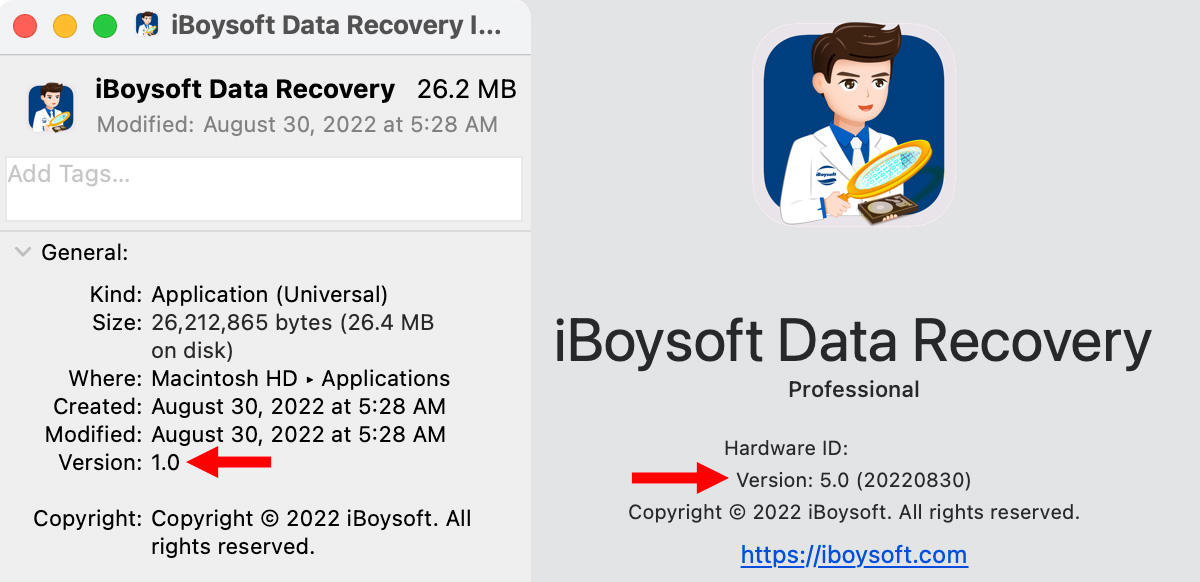This screenshot has height=582, width=1200.
Task: Click the Professional edition label
Action: (853, 389)
